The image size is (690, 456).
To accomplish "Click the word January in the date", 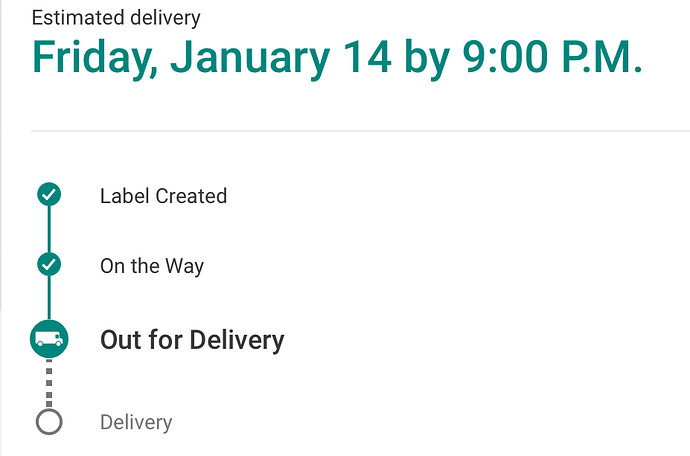I will (x=250, y=58).
